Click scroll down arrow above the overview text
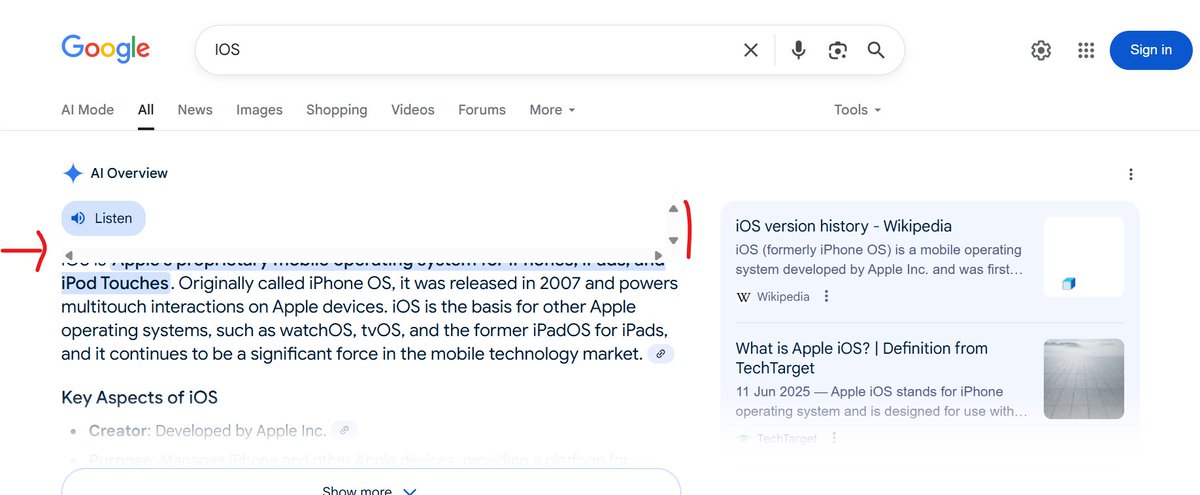This screenshot has width=1200, height=495. point(673,240)
